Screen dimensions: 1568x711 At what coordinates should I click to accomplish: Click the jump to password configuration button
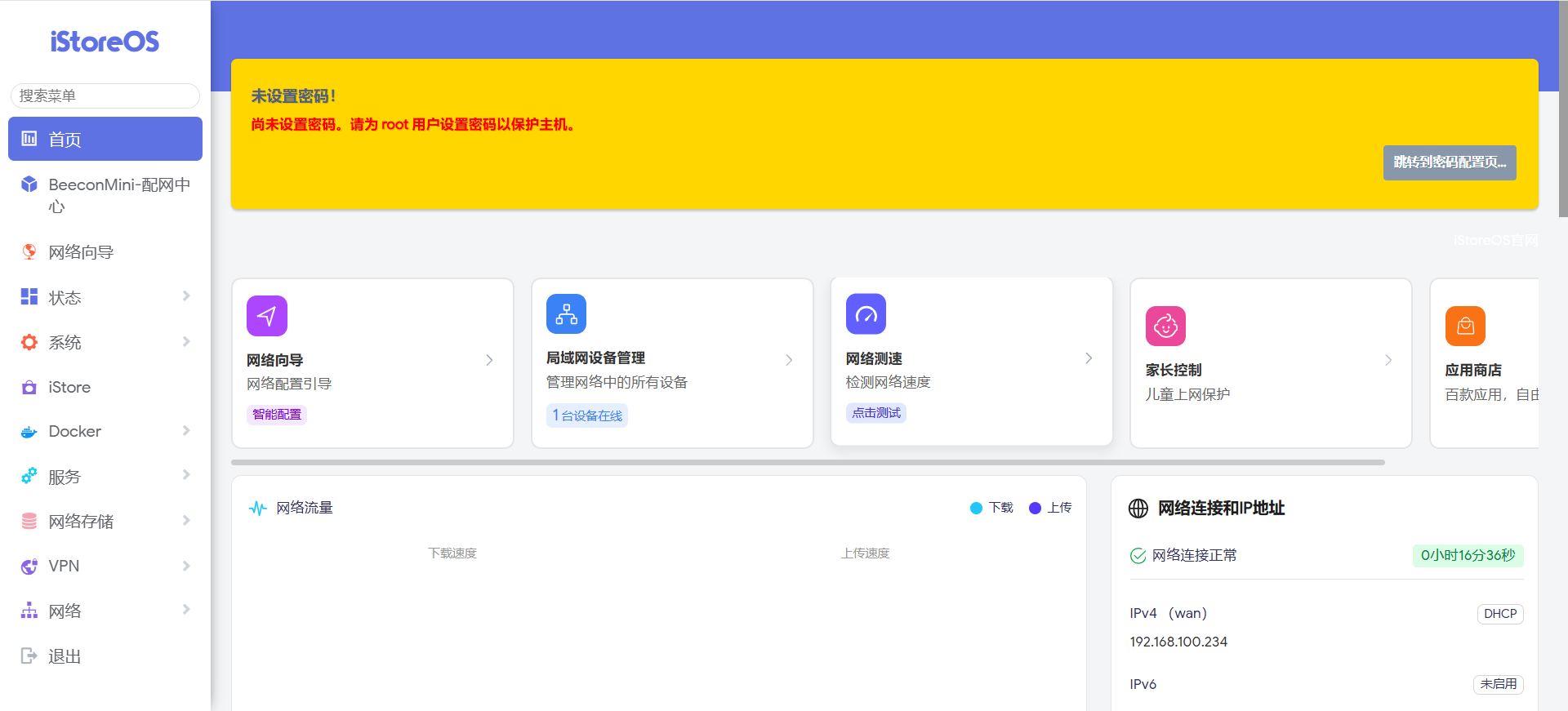(x=1449, y=162)
